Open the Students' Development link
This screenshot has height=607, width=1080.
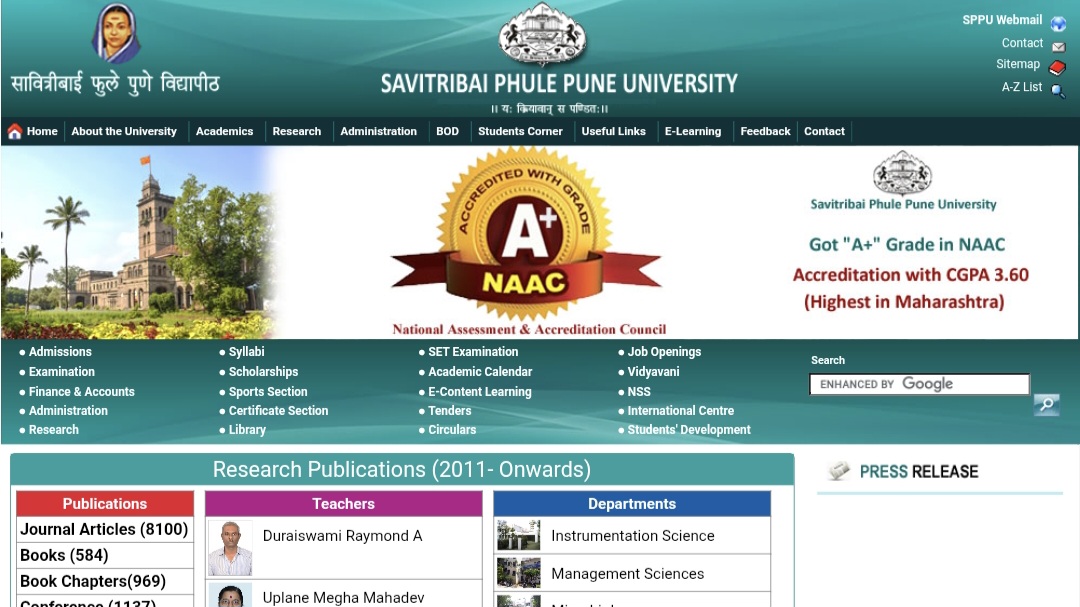tap(689, 430)
